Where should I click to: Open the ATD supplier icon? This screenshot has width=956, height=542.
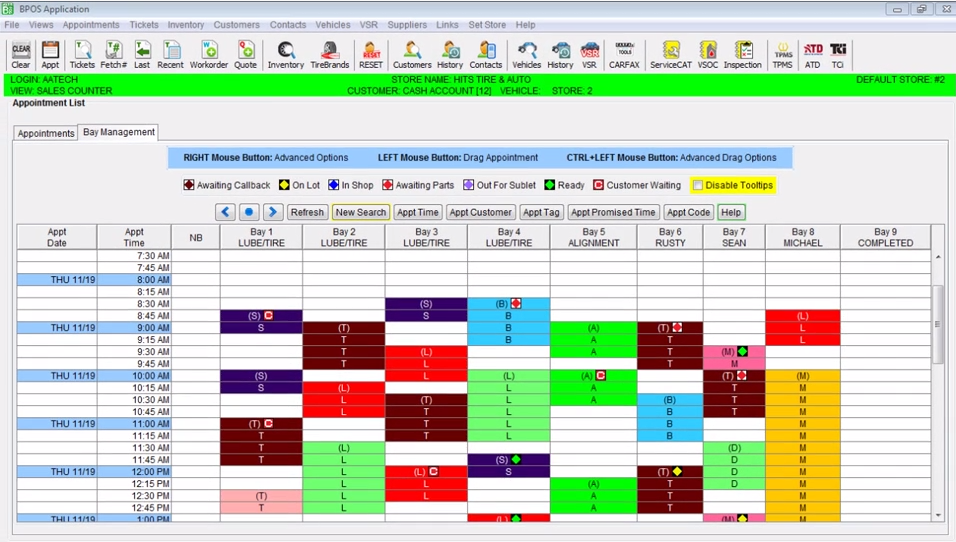point(813,55)
